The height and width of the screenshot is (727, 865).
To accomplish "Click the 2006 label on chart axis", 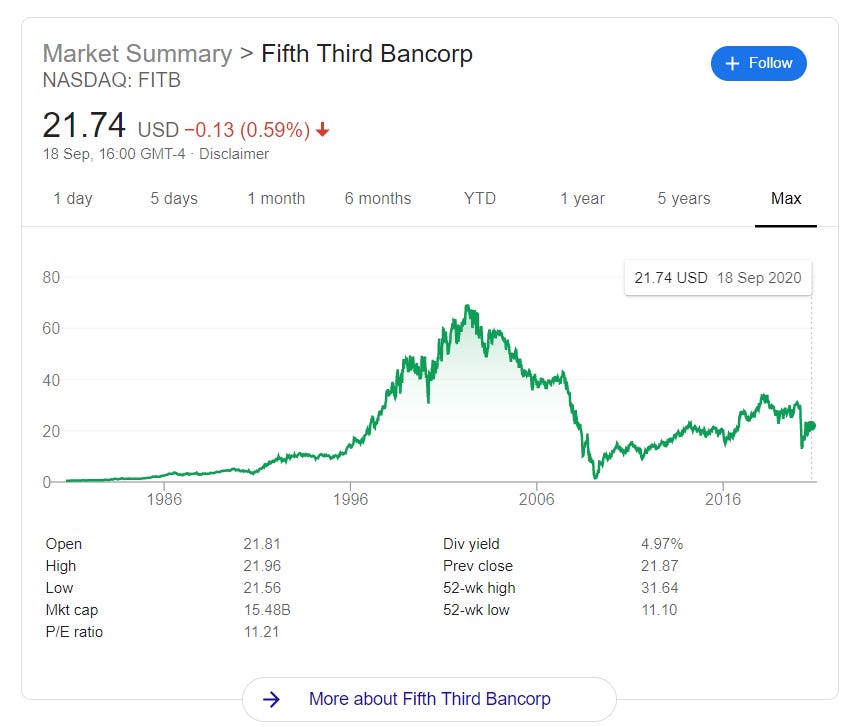I will pyautogui.click(x=536, y=498).
